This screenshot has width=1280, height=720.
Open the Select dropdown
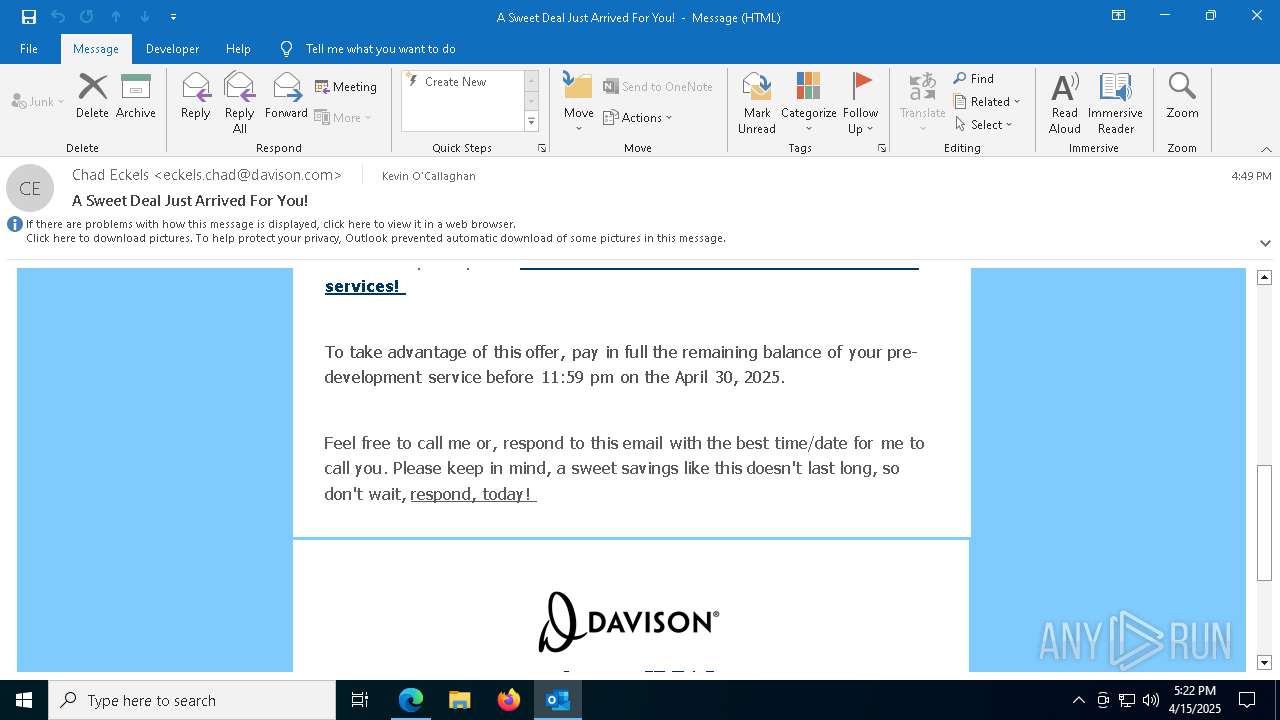984,125
